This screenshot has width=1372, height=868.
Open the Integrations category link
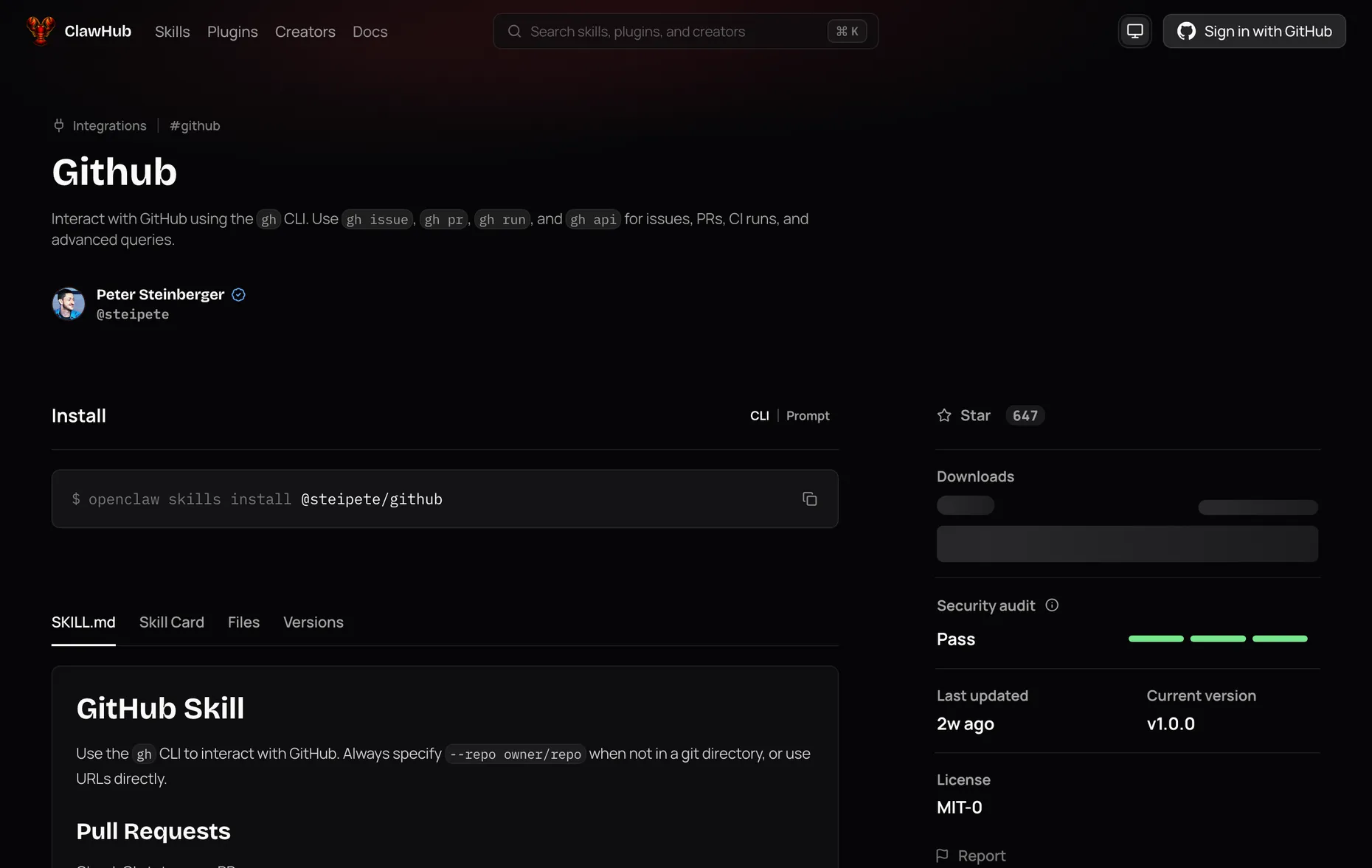(x=109, y=125)
